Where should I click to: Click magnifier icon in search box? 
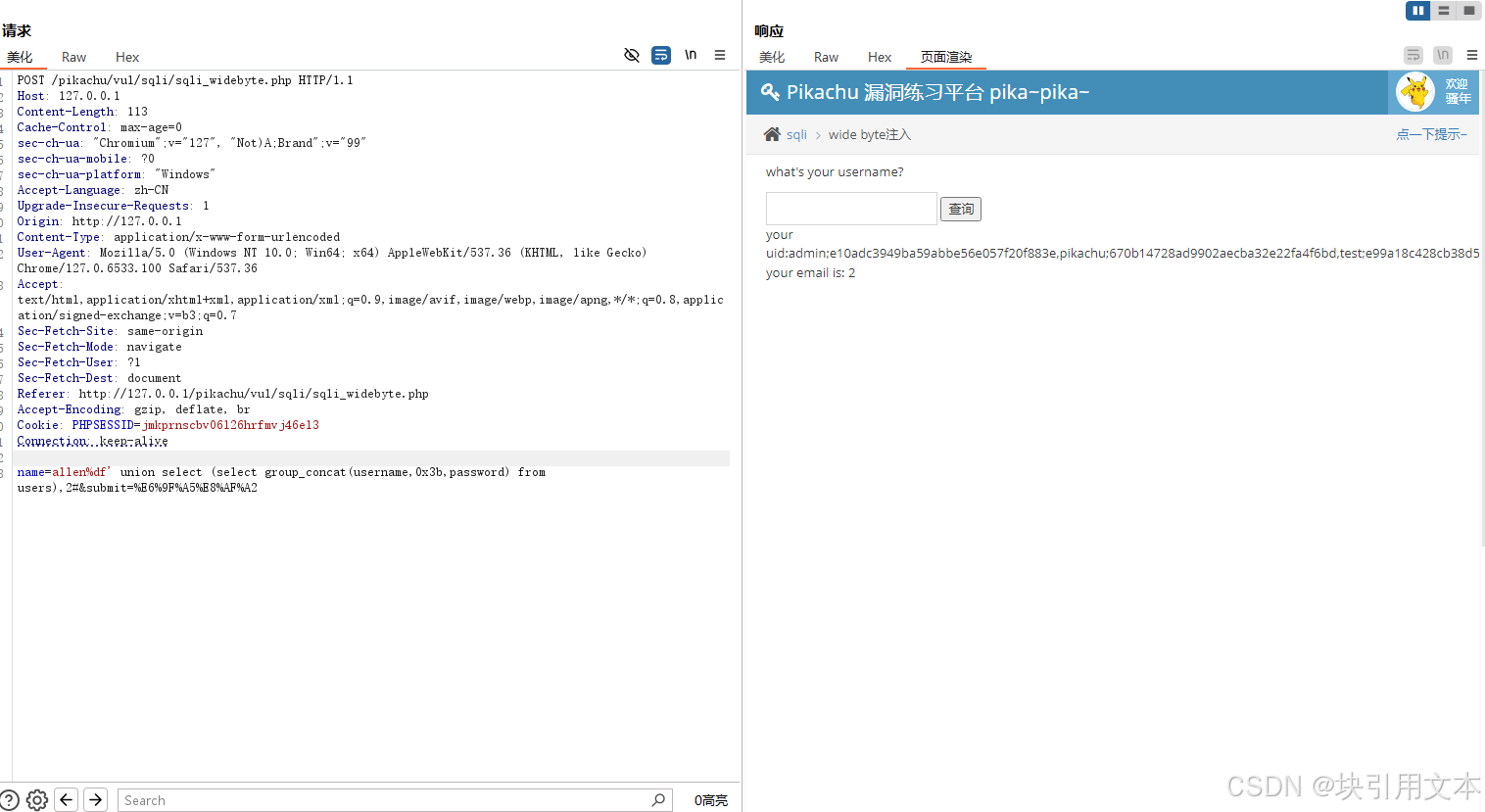point(658,800)
